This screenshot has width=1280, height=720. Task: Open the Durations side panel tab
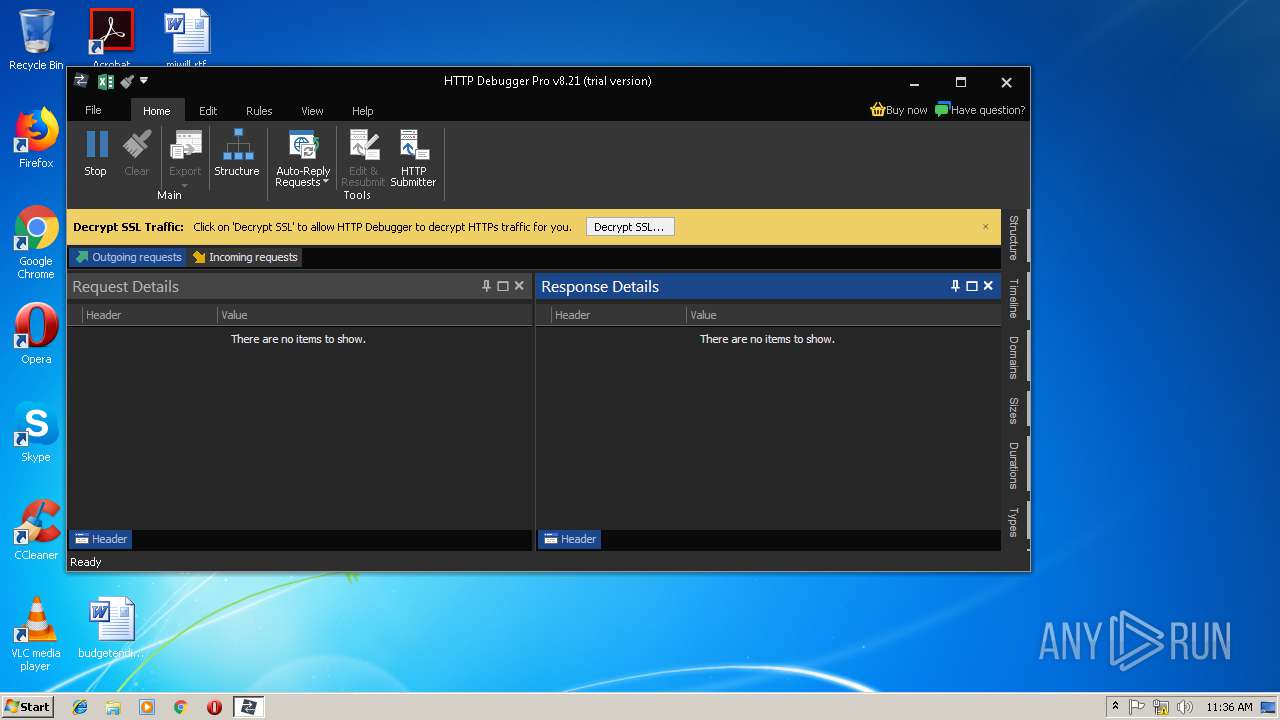coord(1014,465)
